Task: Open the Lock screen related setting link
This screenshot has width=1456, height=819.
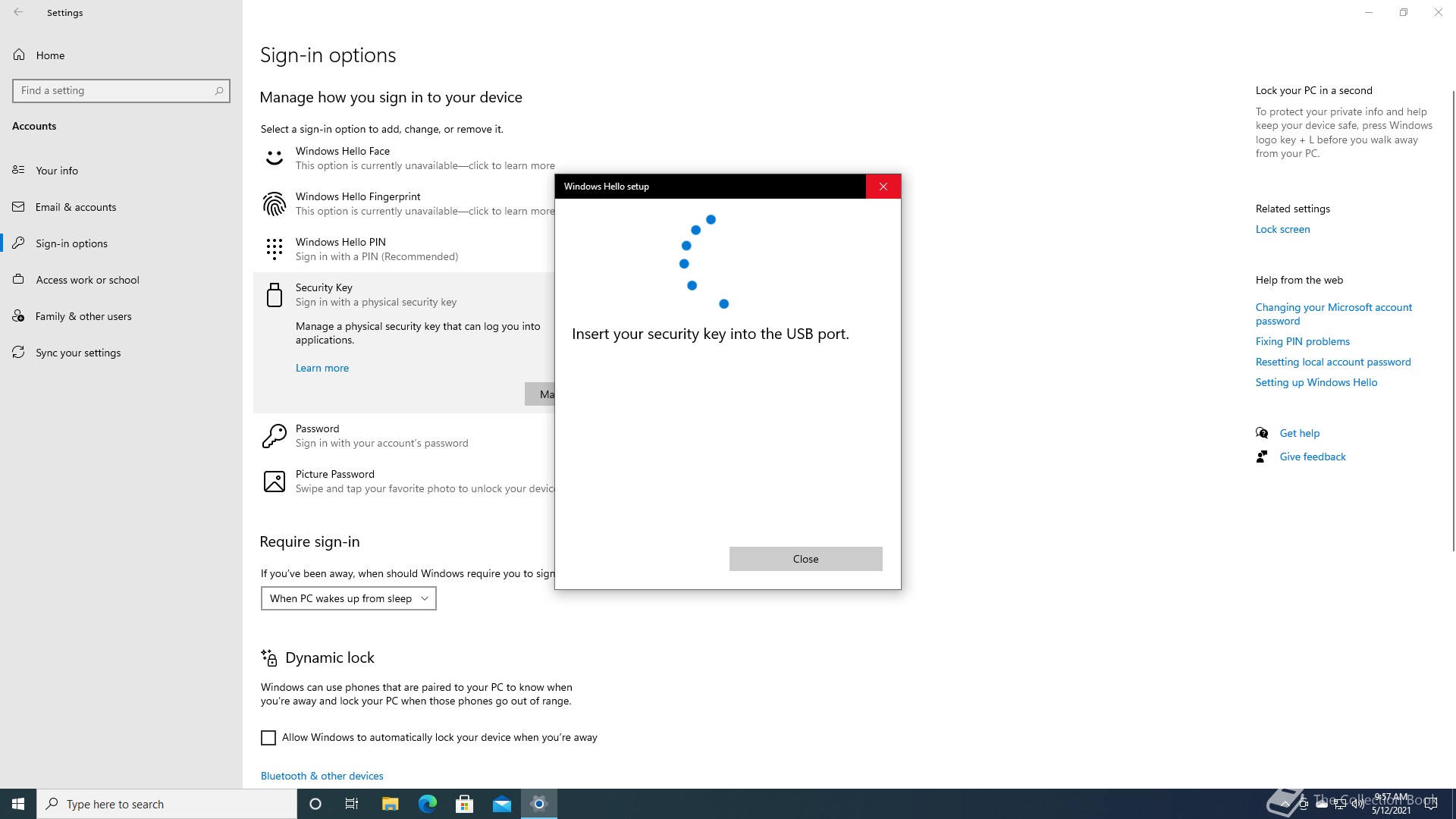Action: (1282, 230)
